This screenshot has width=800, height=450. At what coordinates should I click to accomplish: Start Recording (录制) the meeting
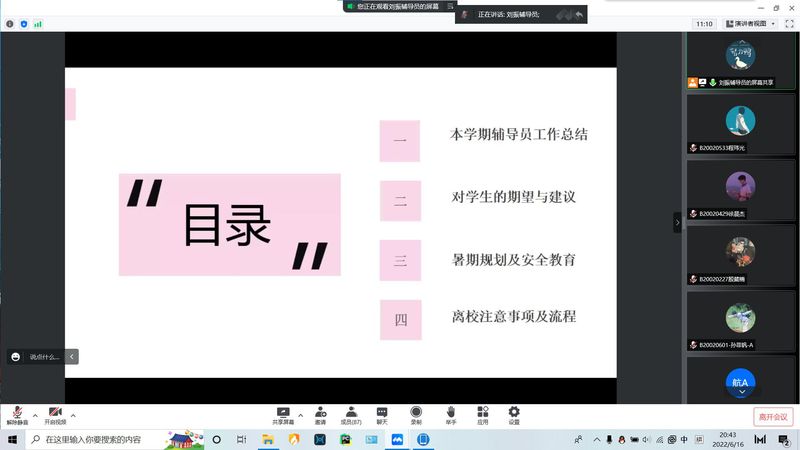416,414
